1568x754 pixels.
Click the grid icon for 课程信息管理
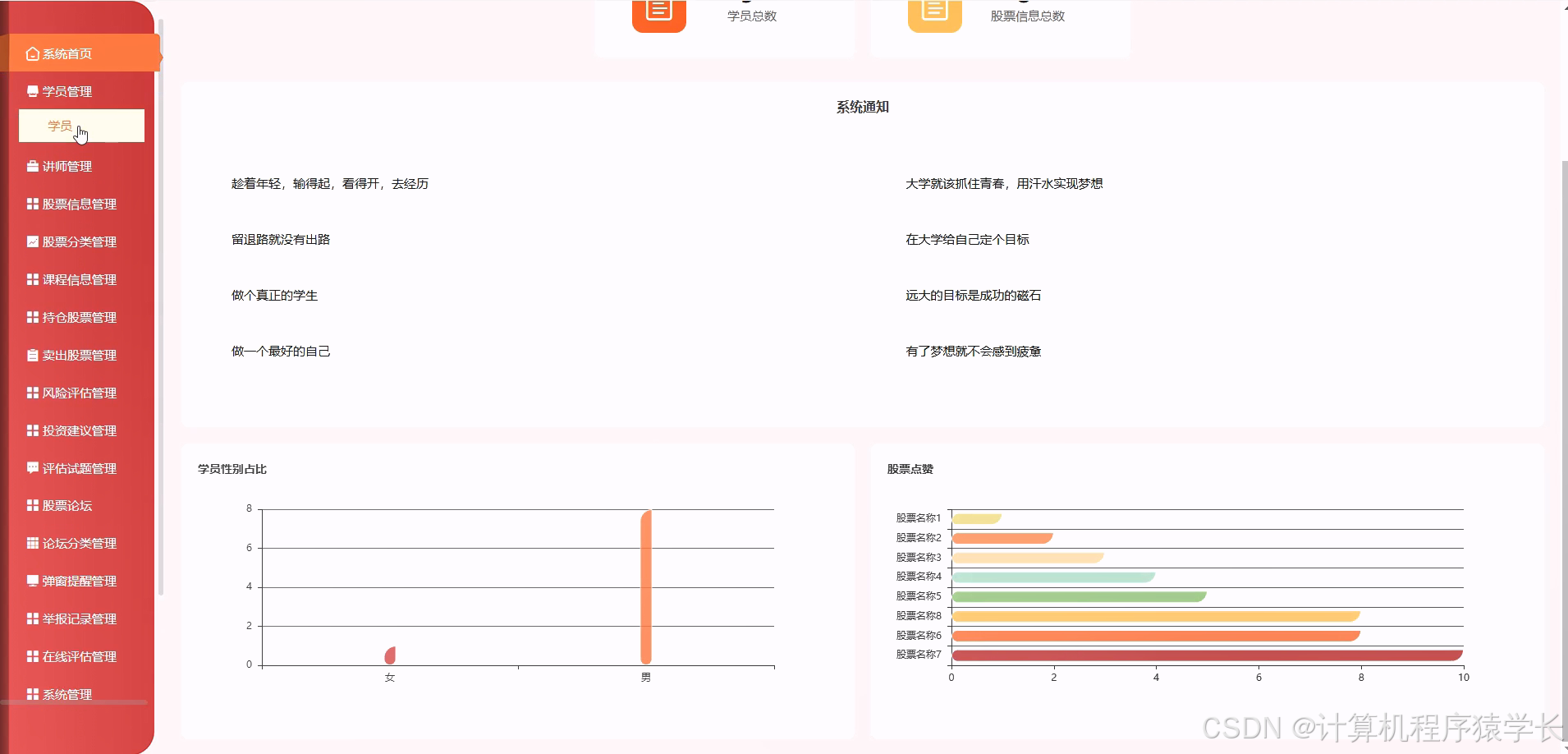click(33, 279)
